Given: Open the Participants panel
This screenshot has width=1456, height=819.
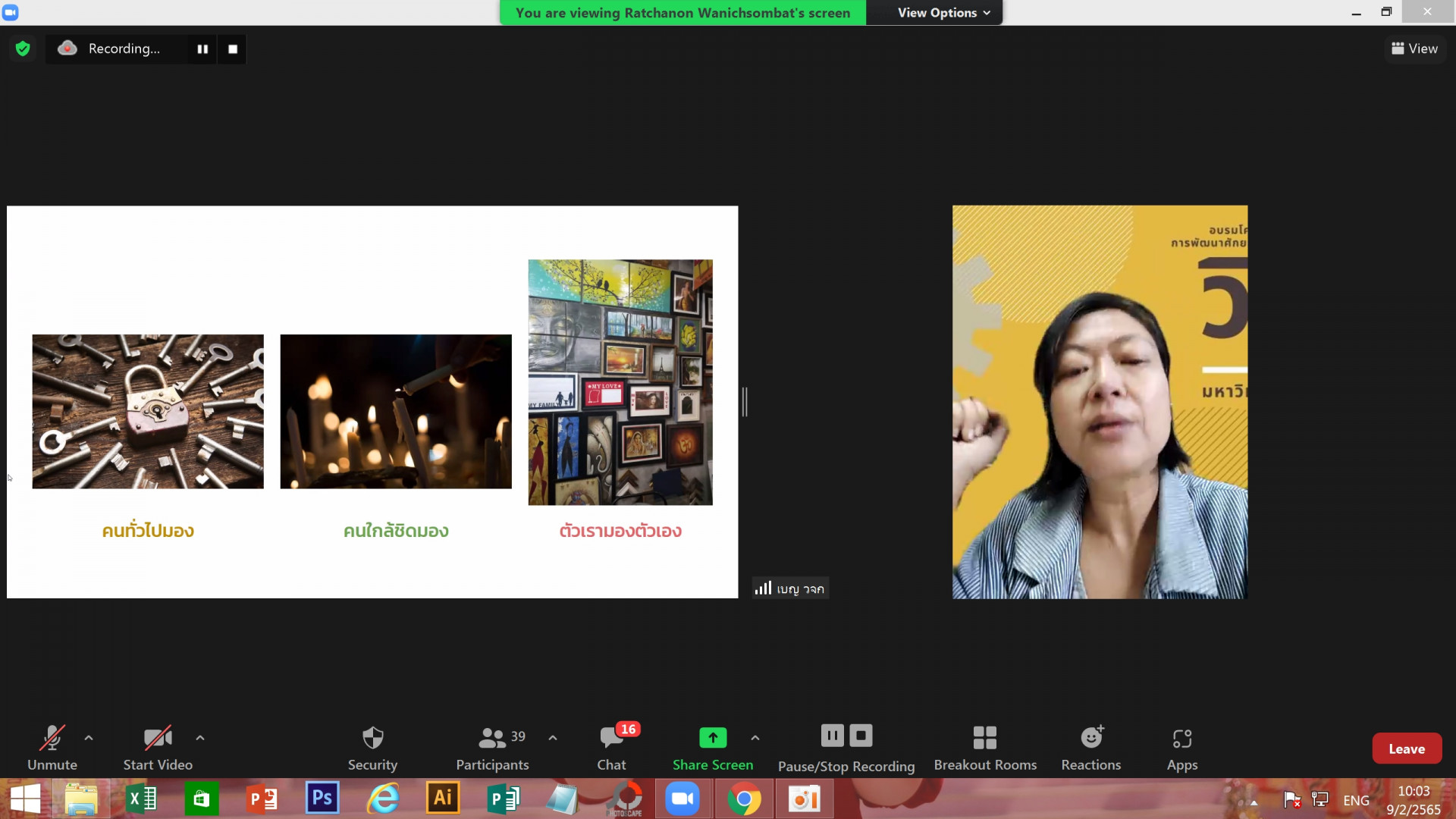Looking at the screenshot, I should click(x=492, y=748).
